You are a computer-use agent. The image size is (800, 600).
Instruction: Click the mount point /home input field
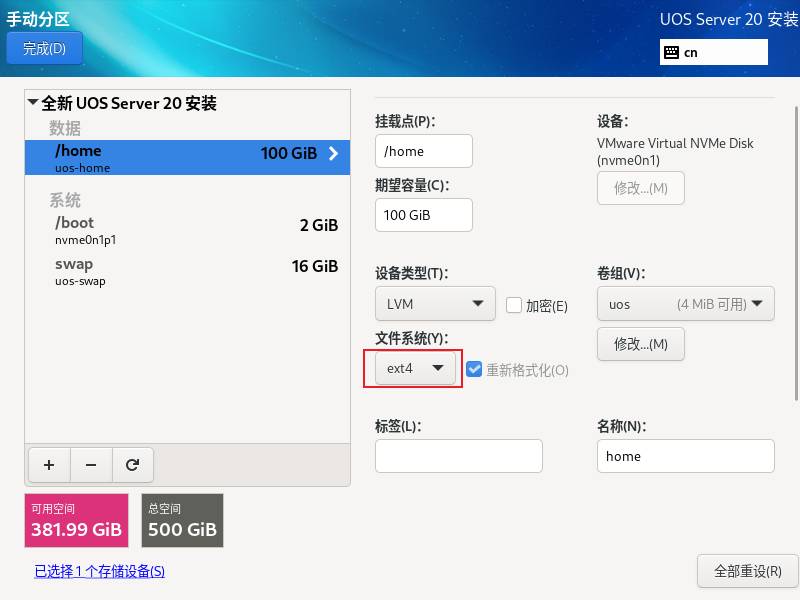pyautogui.click(x=423, y=151)
